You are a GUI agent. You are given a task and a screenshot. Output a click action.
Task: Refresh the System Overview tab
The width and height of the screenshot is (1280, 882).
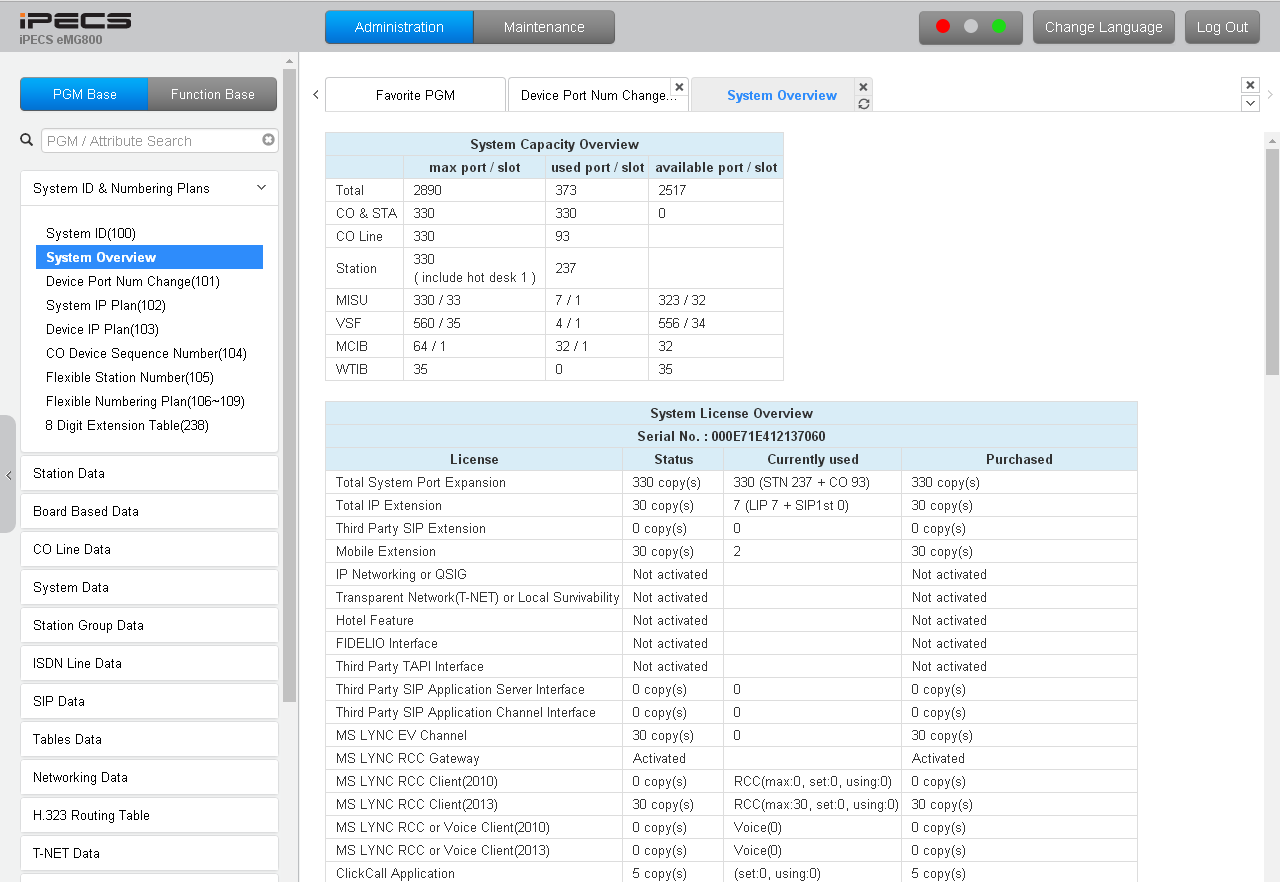[x=864, y=104]
